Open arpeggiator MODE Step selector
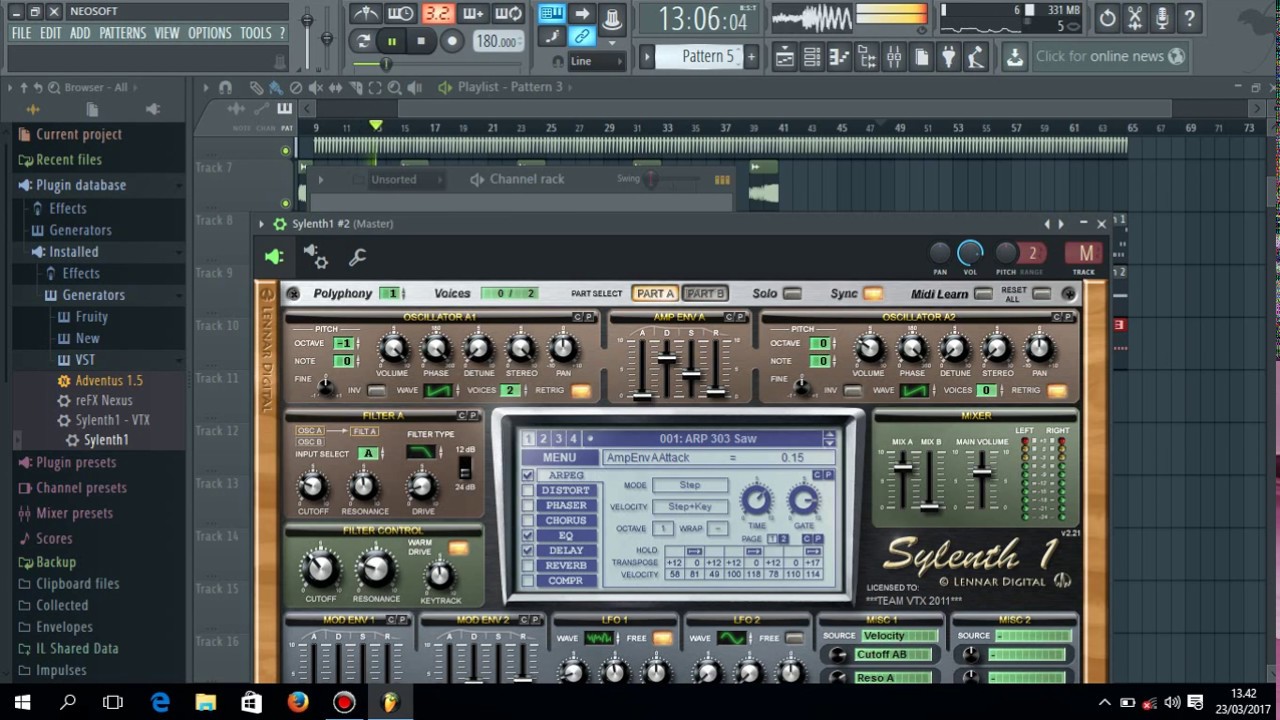The image size is (1280, 720). click(x=690, y=486)
